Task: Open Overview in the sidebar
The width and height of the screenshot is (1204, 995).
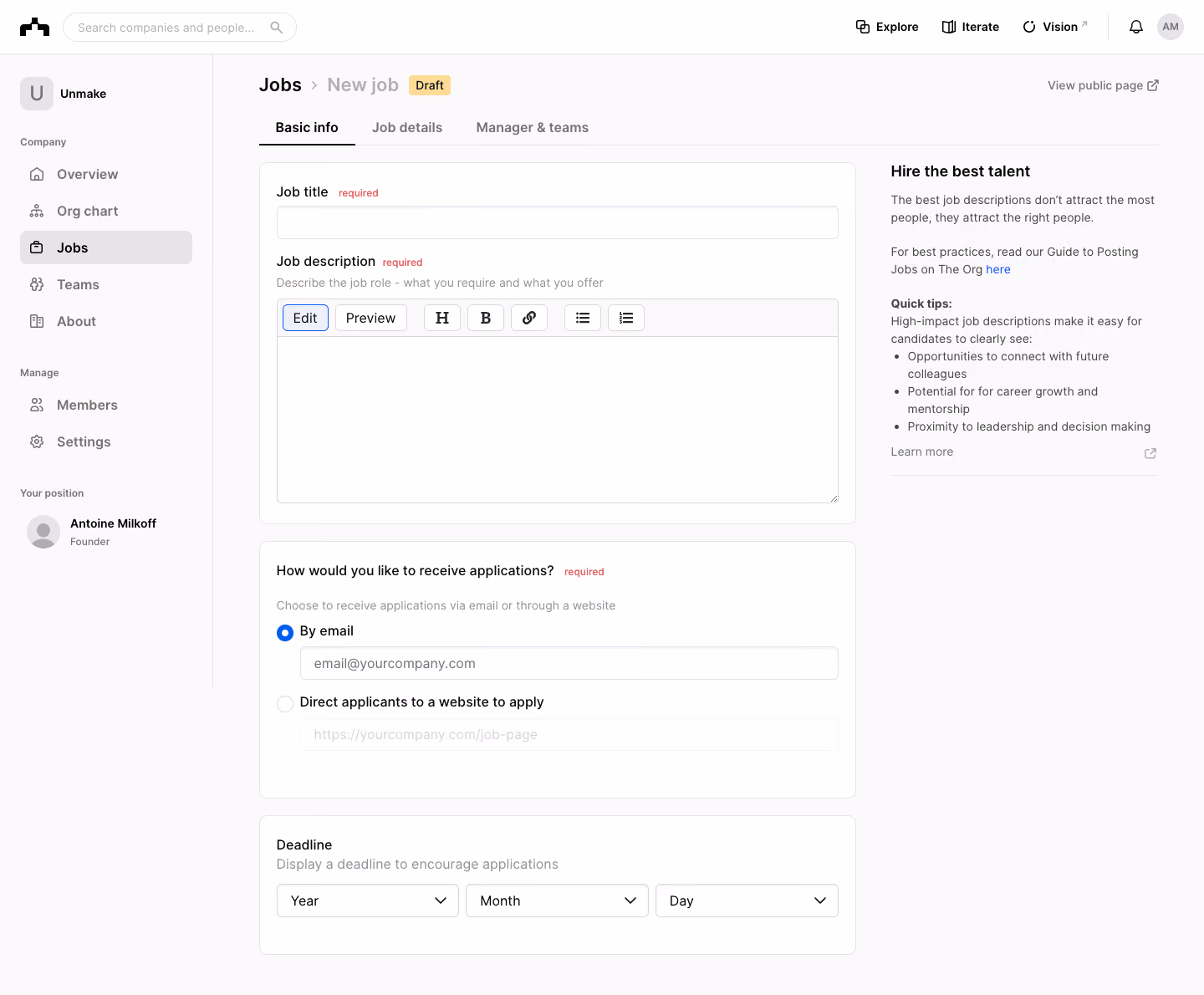Action: 106,174
